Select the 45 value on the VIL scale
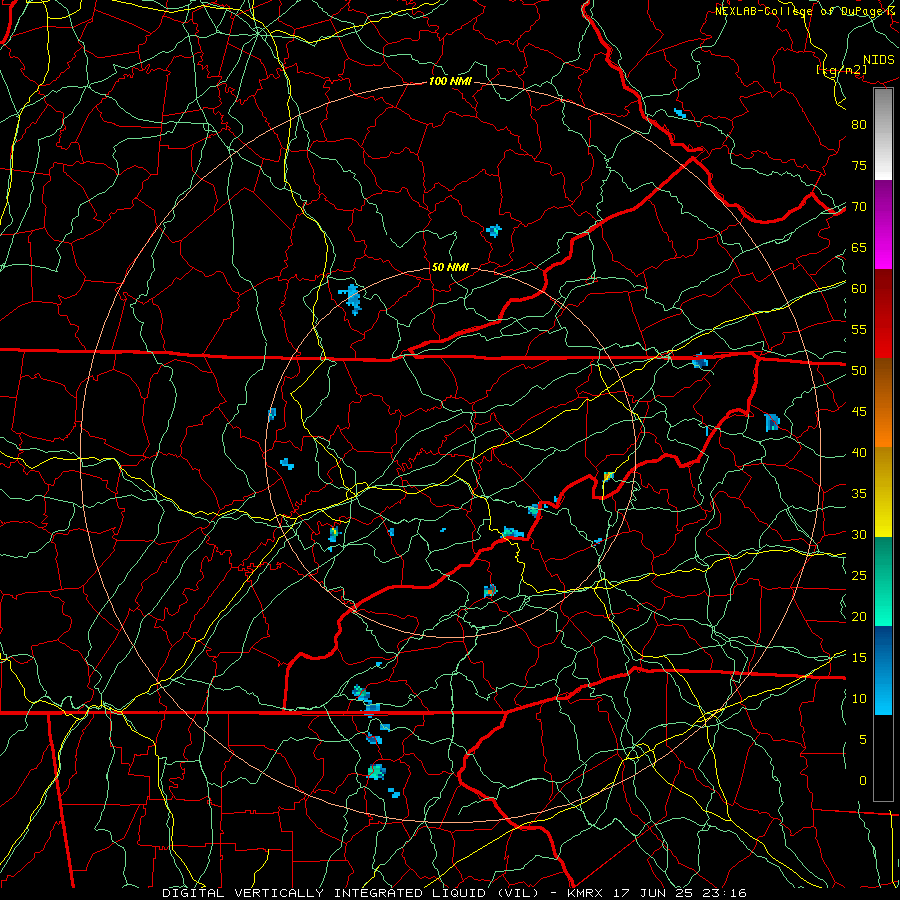900x900 pixels. coord(859,412)
